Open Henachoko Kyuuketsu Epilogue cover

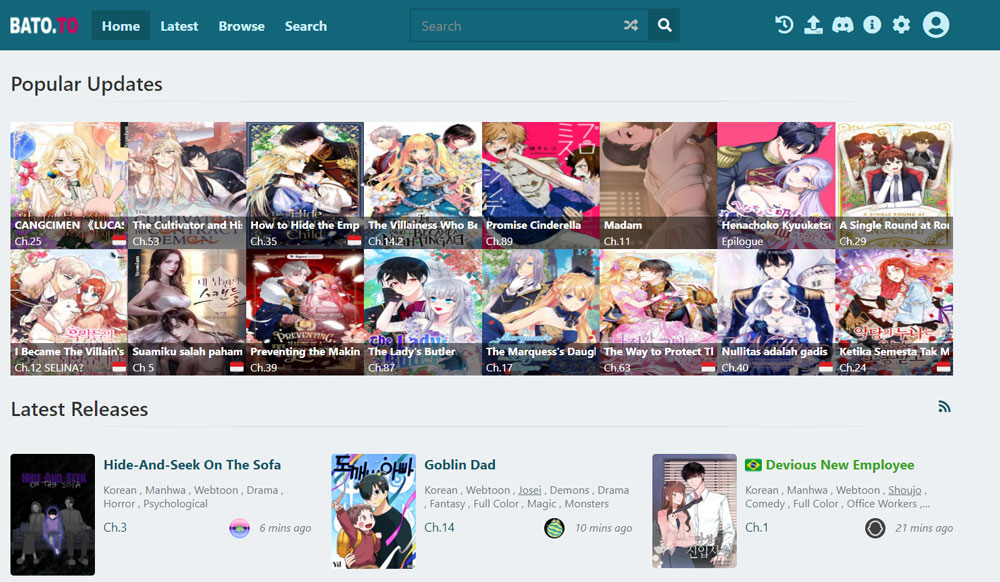pyautogui.click(x=776, y=185)
